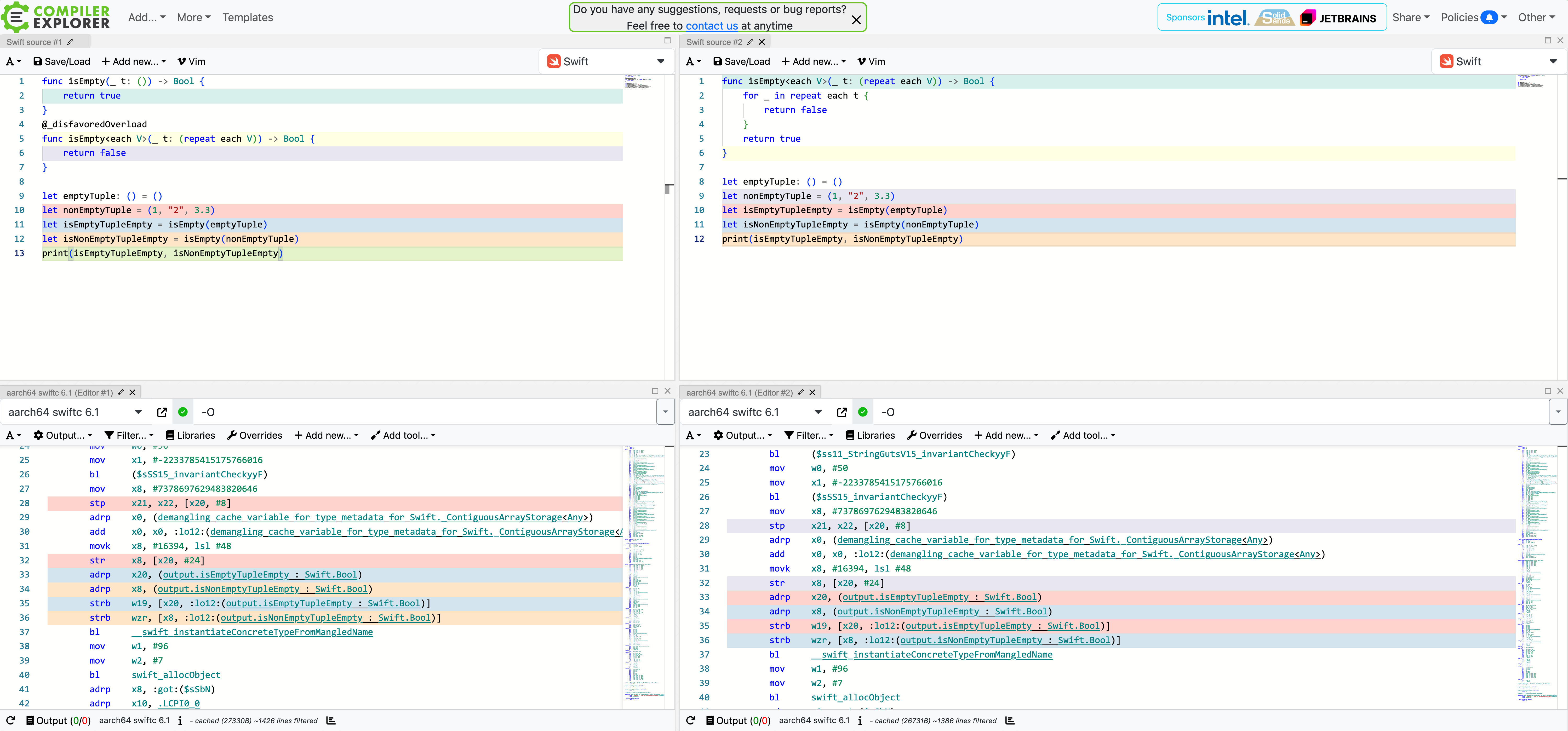Open Output (0/0) in Editor #1 status bar

tap(59, 721)
